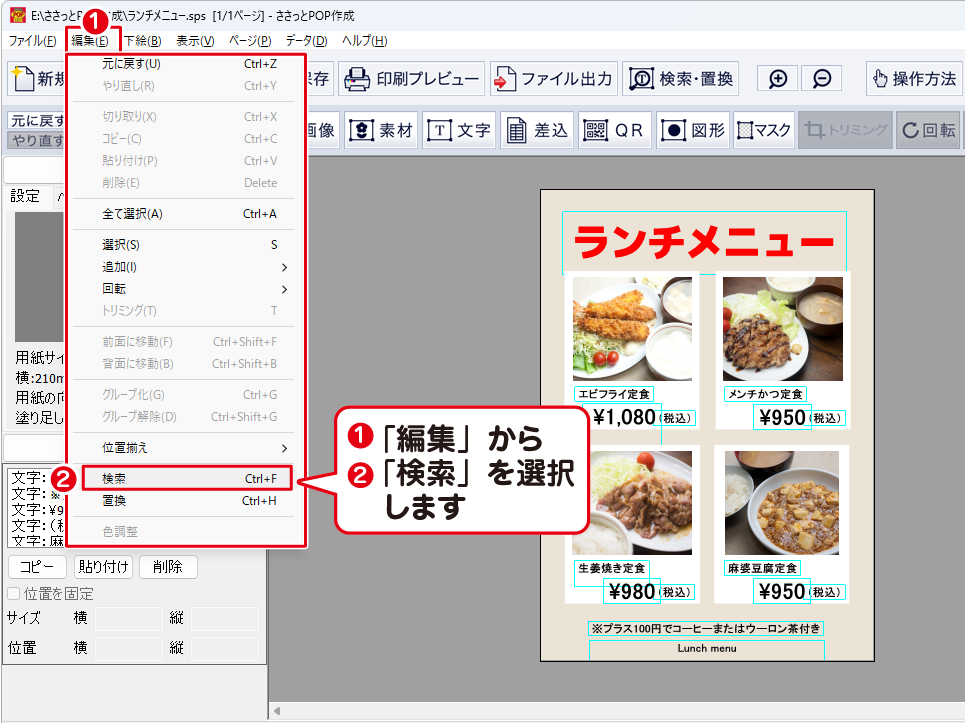Click the 印刷プレビュー printer icon button
Image resolution: width=965 pixels, height=724 pixels.
(x=412, y=79)
